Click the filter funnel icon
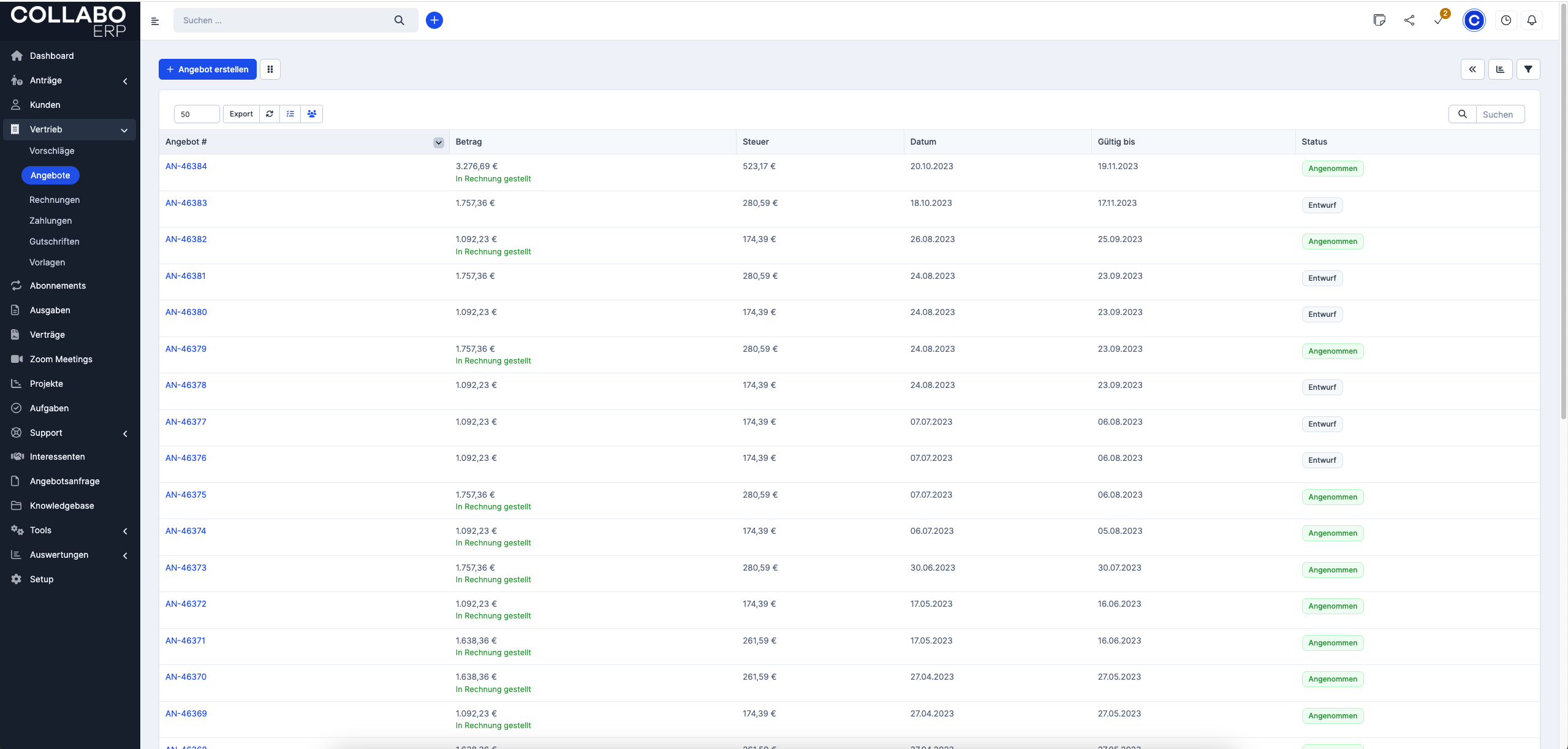The width and height of the screenshot is (1568, 749). pos(1528,69)
